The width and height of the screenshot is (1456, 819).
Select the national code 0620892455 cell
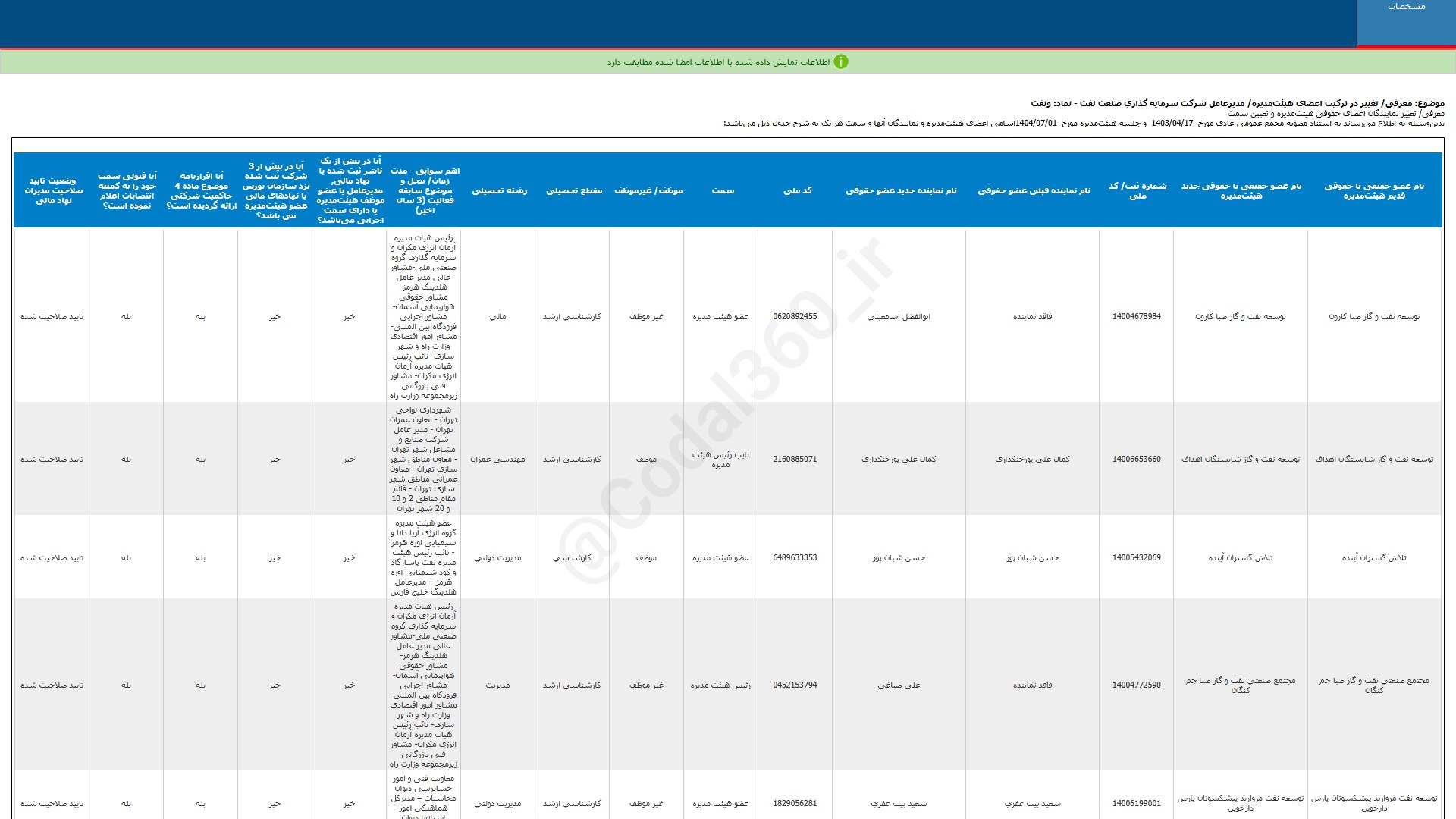[795, 317]
